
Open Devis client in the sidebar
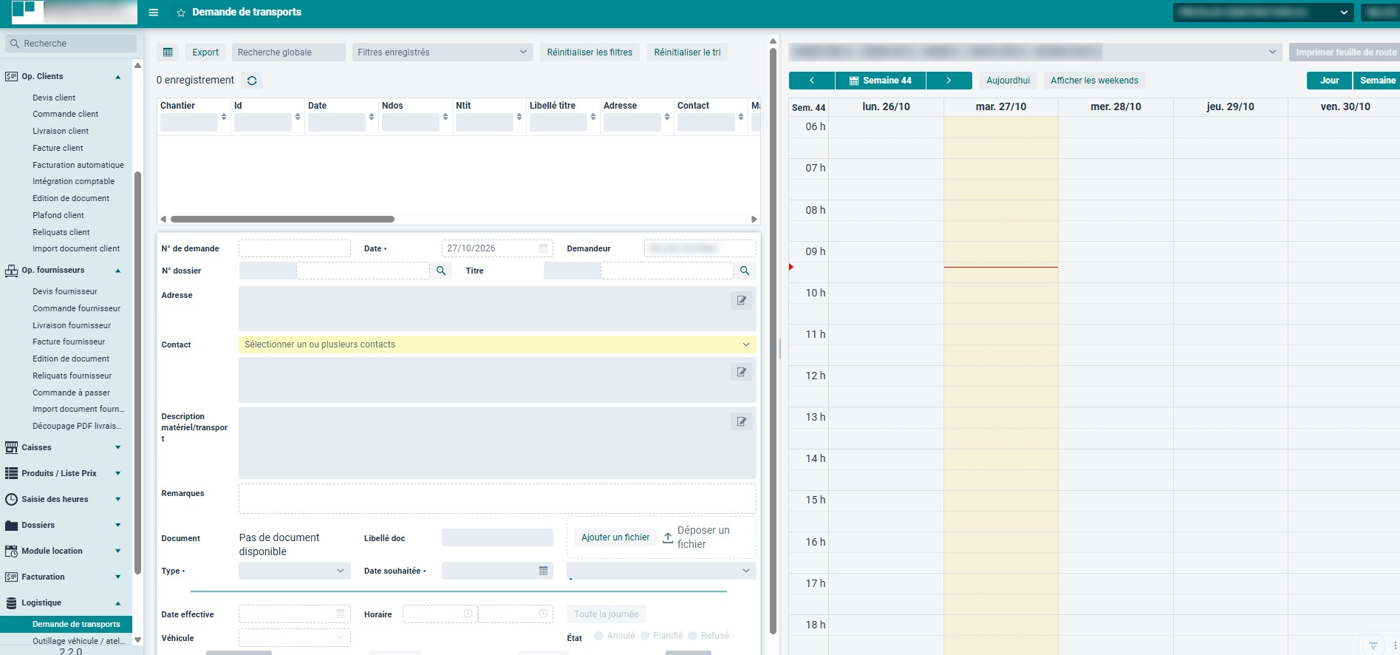coord(54,98)
